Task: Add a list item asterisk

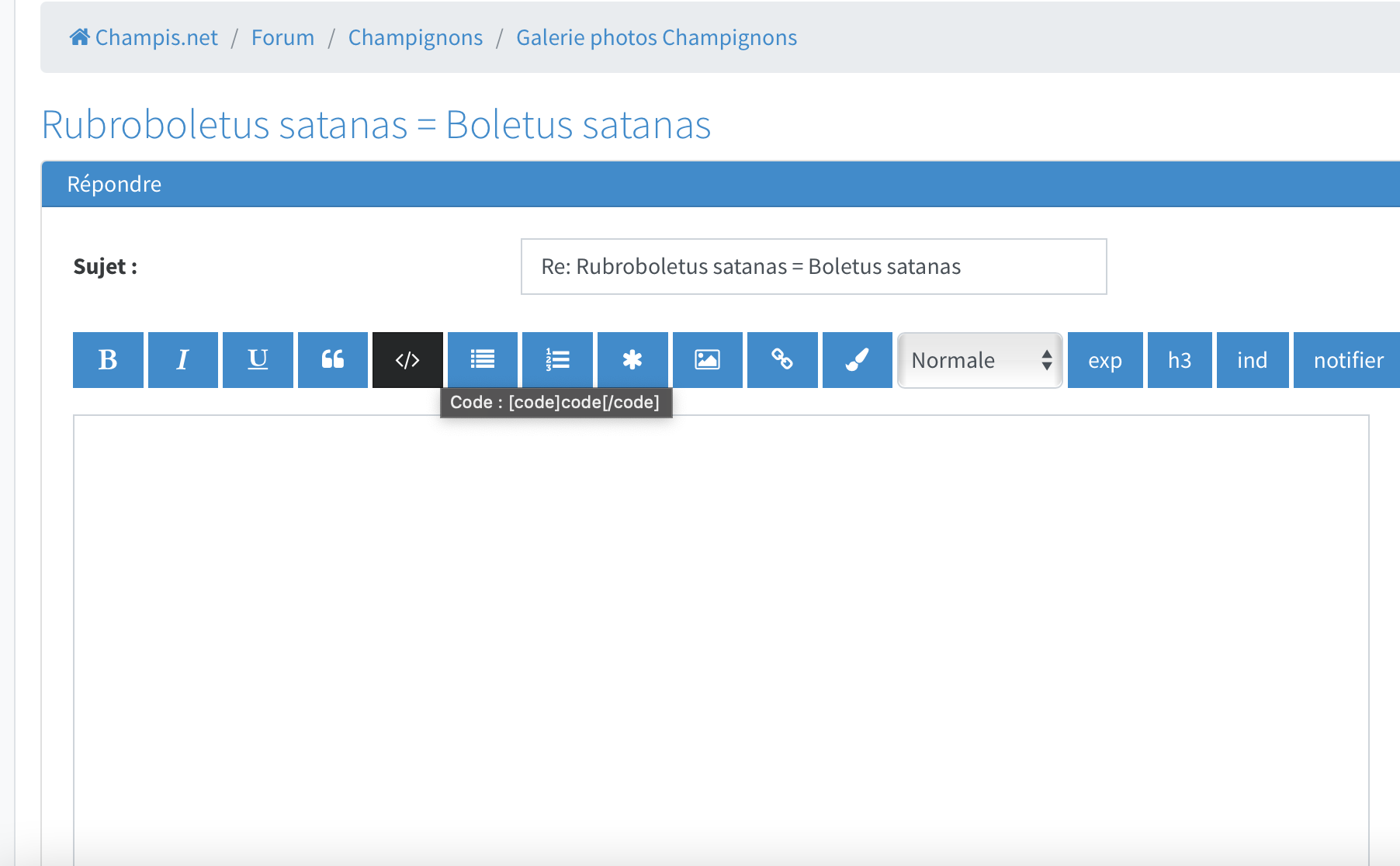Action: pos(632,360)
